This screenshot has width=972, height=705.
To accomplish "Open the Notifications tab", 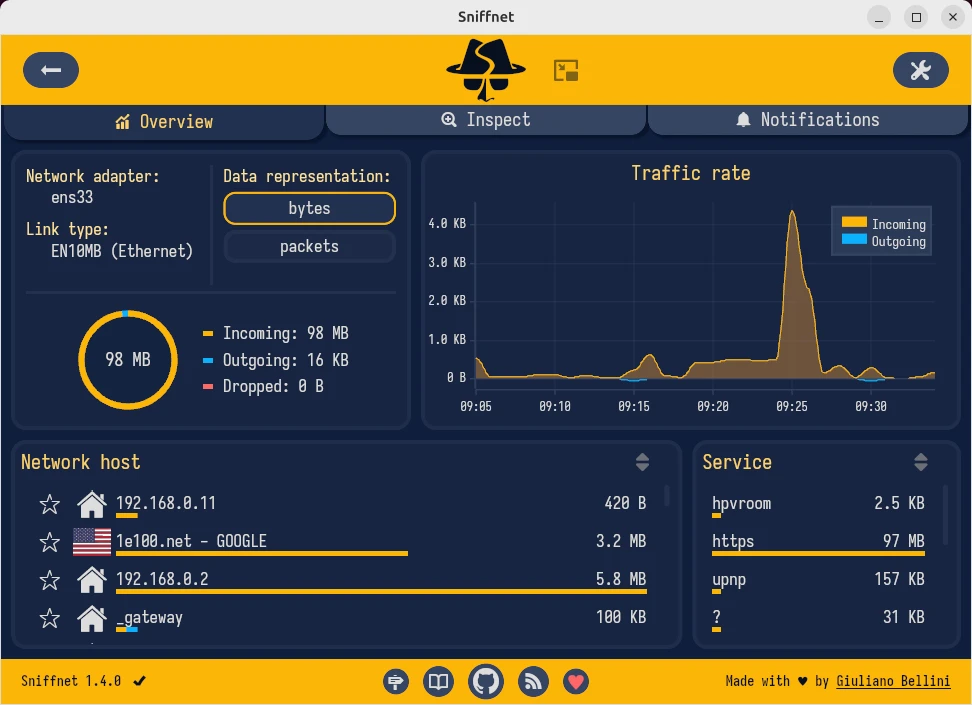I will coord(808,120).
